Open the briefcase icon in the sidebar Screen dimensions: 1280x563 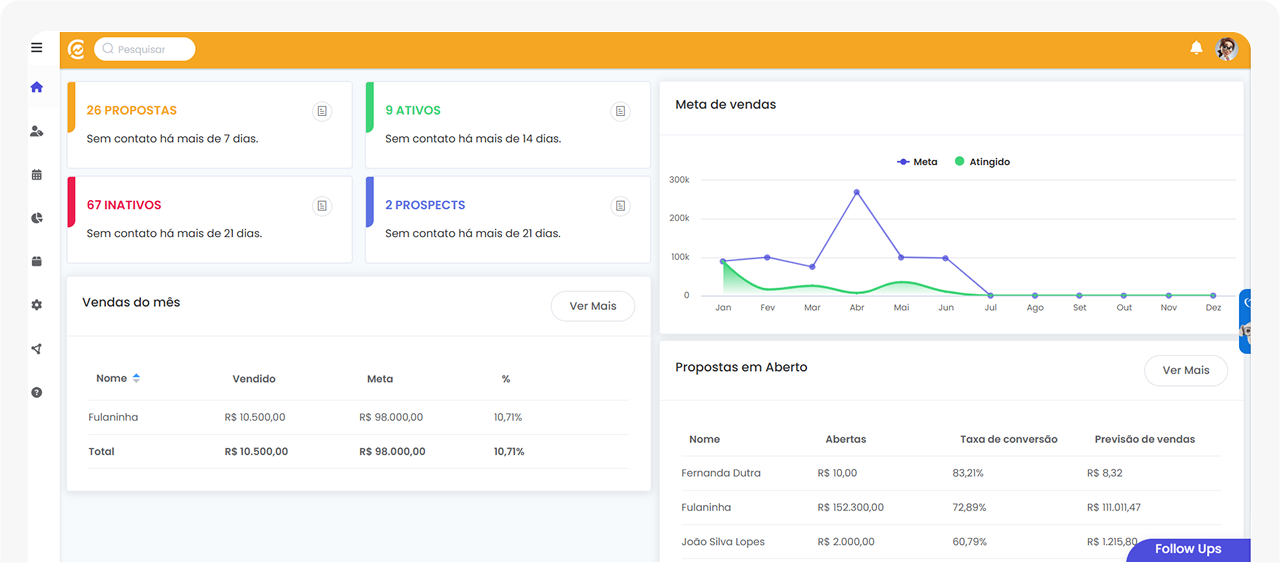point(37,262)
